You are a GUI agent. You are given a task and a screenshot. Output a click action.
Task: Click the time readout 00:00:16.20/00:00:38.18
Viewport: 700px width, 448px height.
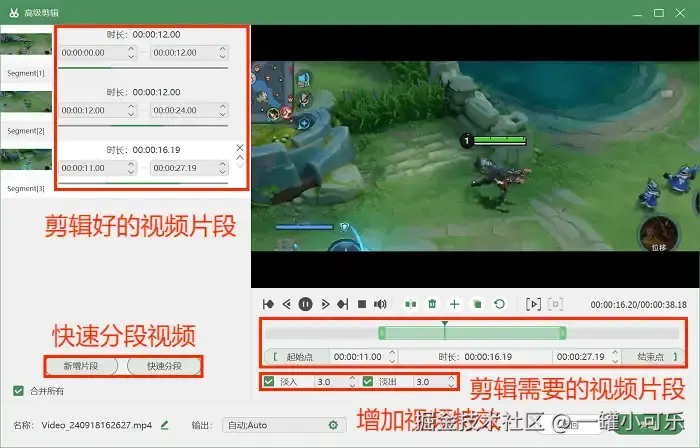[x=638, y=305]
